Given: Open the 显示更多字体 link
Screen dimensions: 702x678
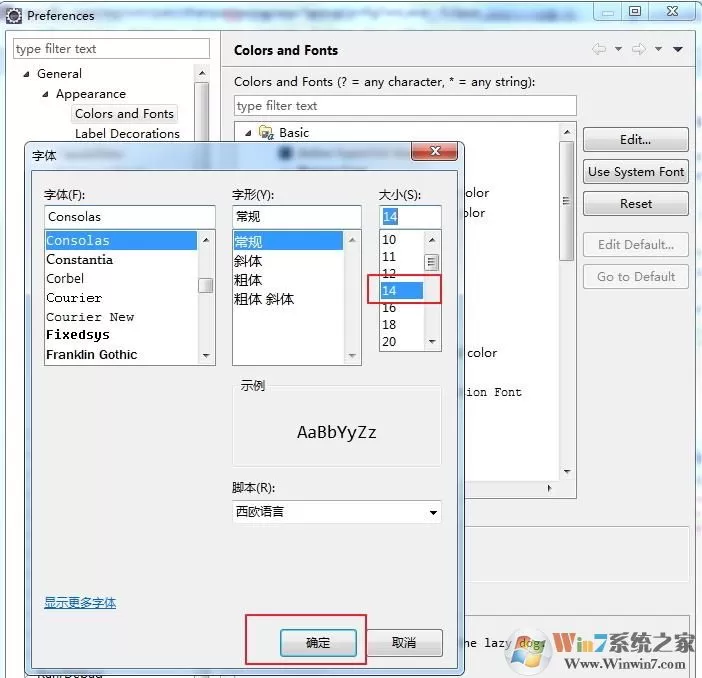Looking at the screenshot, I should coord(80,603).
